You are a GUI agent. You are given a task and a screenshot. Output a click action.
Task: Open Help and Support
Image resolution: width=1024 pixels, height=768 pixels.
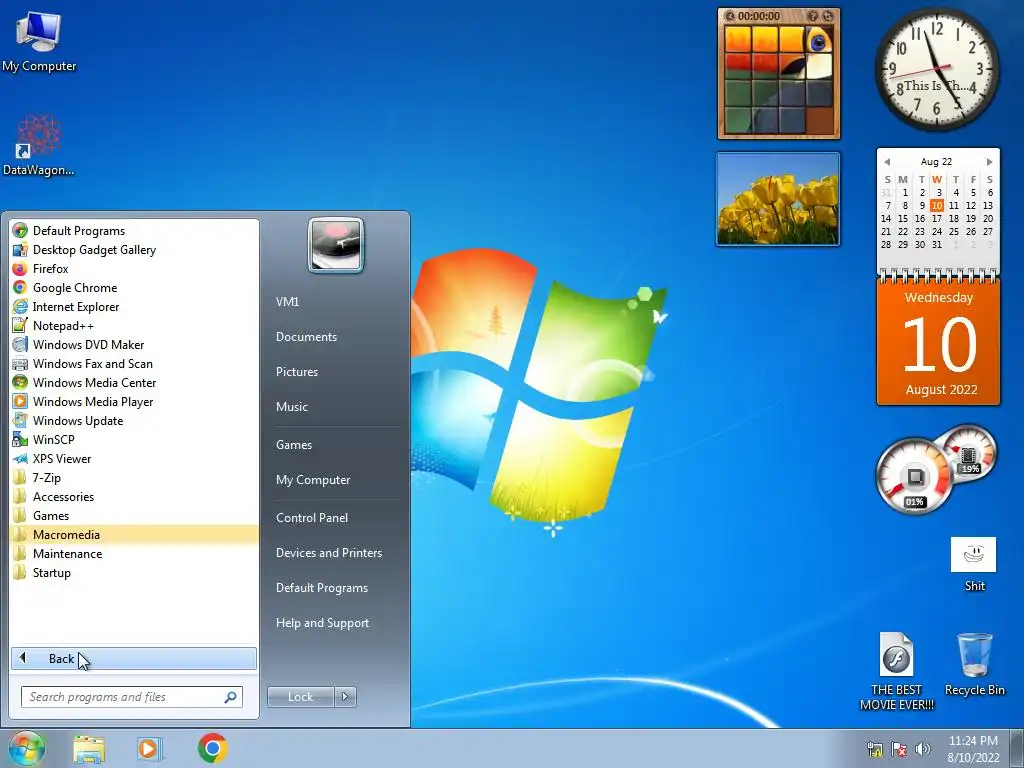click(x=322, y=622)
